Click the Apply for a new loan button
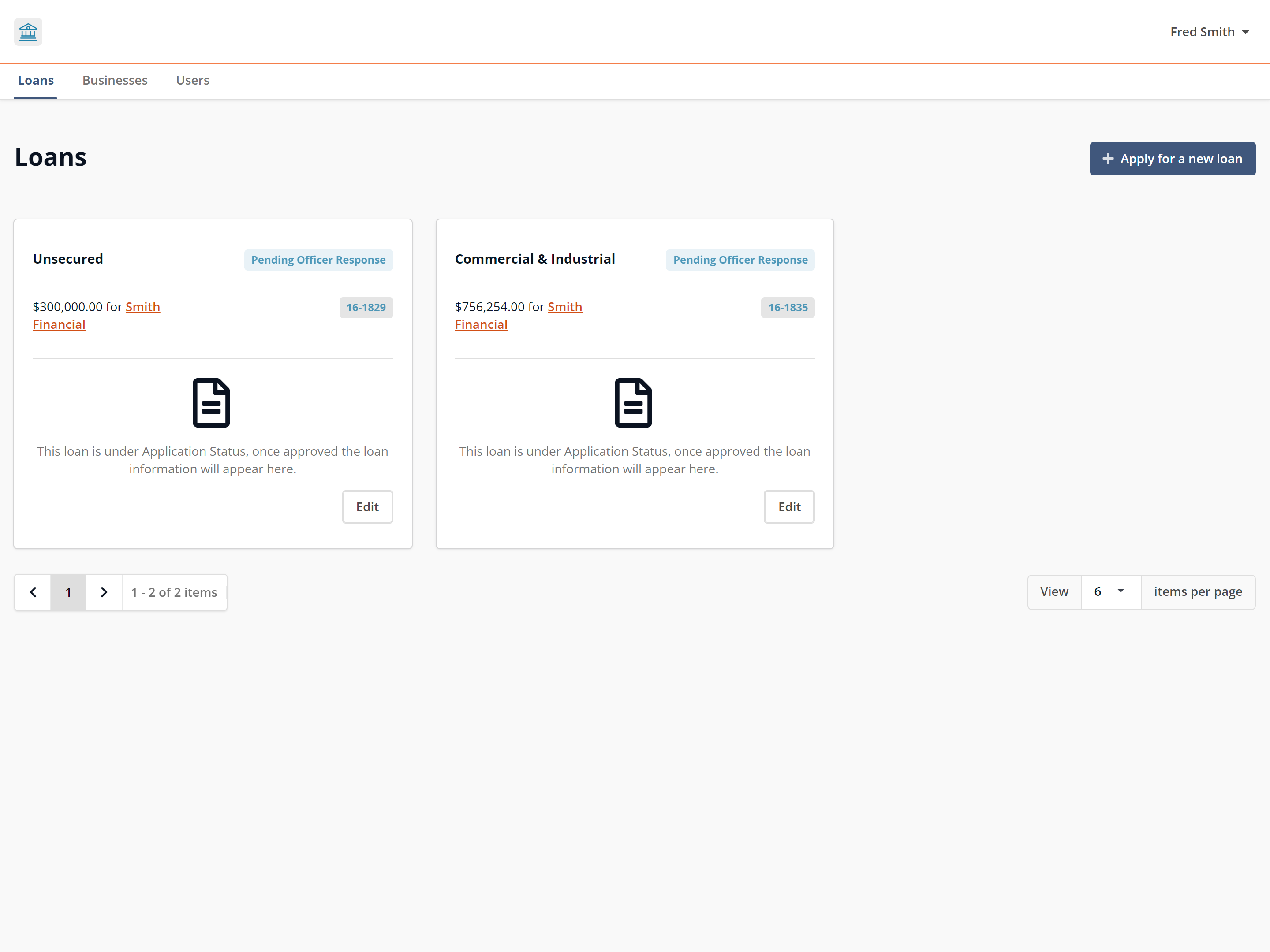Image resolution: width=1270 pixels, height=952 pixels. 1173,158
